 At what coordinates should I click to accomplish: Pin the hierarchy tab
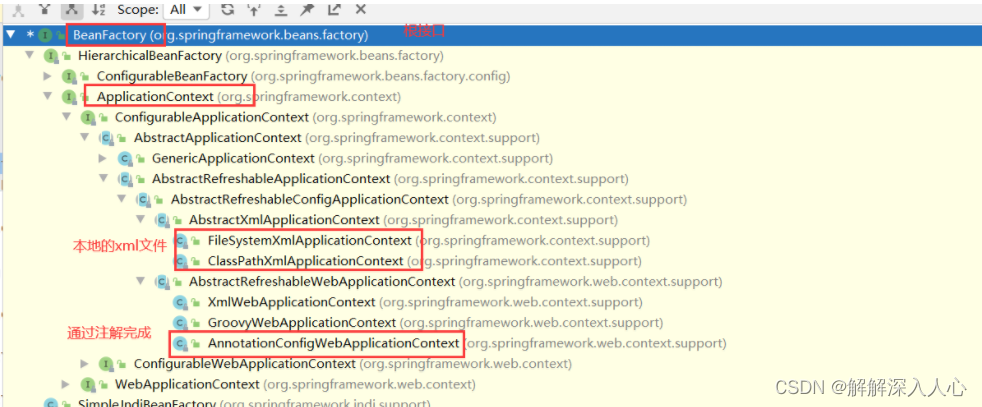click(308, 8)
